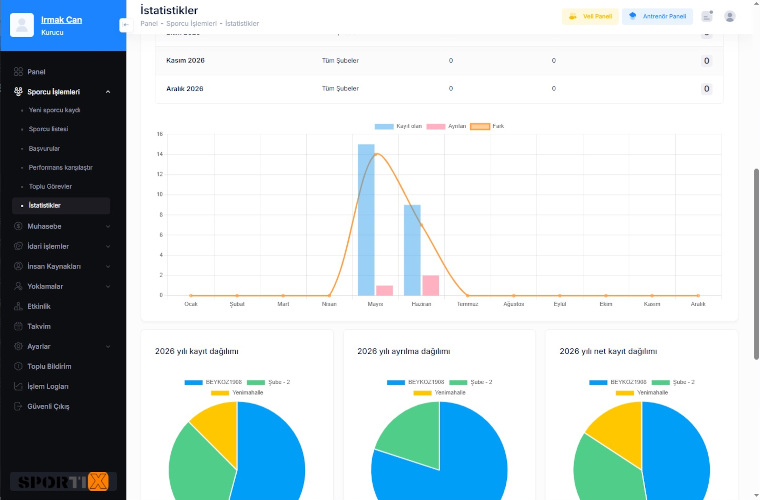Click the Takvim calendar icon
Image resolution: width=760 pixels, height=500 pixels.
(18, 326)
